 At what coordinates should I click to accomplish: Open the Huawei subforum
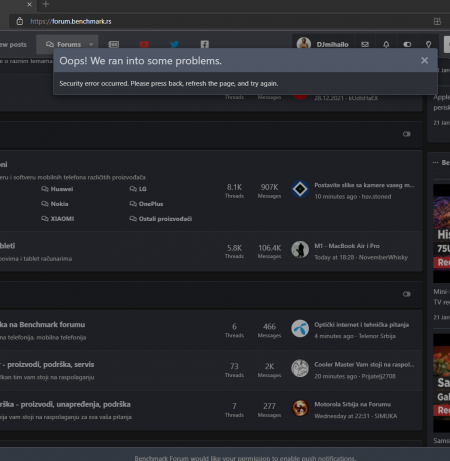62,189
